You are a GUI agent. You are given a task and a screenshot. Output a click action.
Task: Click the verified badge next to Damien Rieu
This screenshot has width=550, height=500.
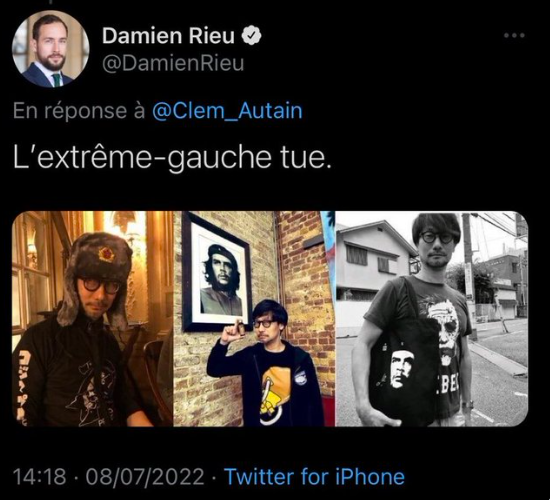(251, 35)
